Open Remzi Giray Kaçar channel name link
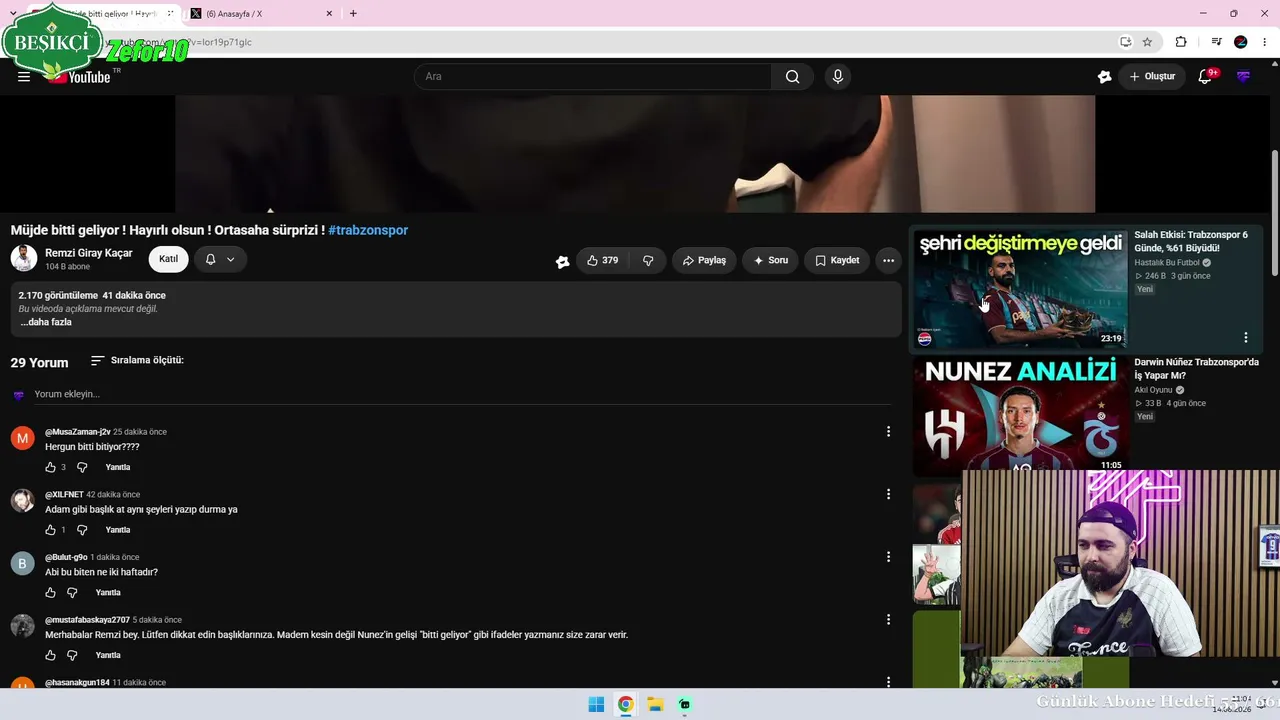The image size is (1280, 720). (89, 253)
